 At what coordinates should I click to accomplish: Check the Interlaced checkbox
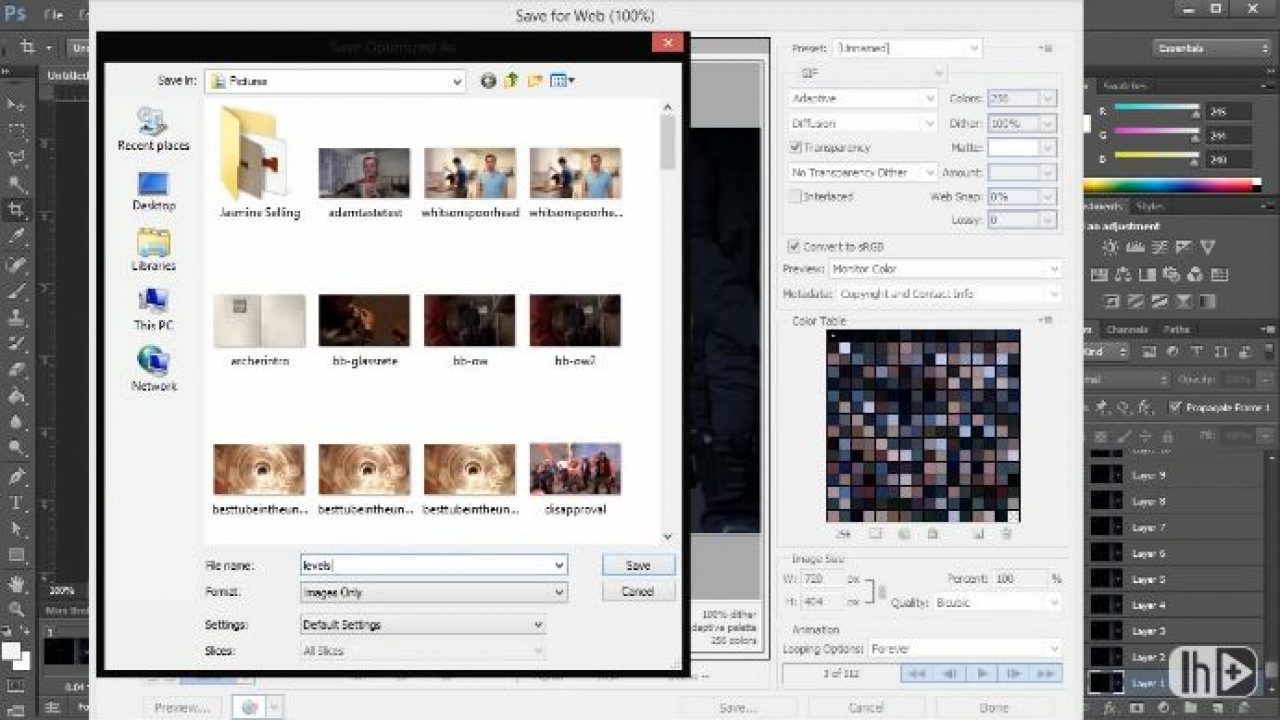coord(793,196)
